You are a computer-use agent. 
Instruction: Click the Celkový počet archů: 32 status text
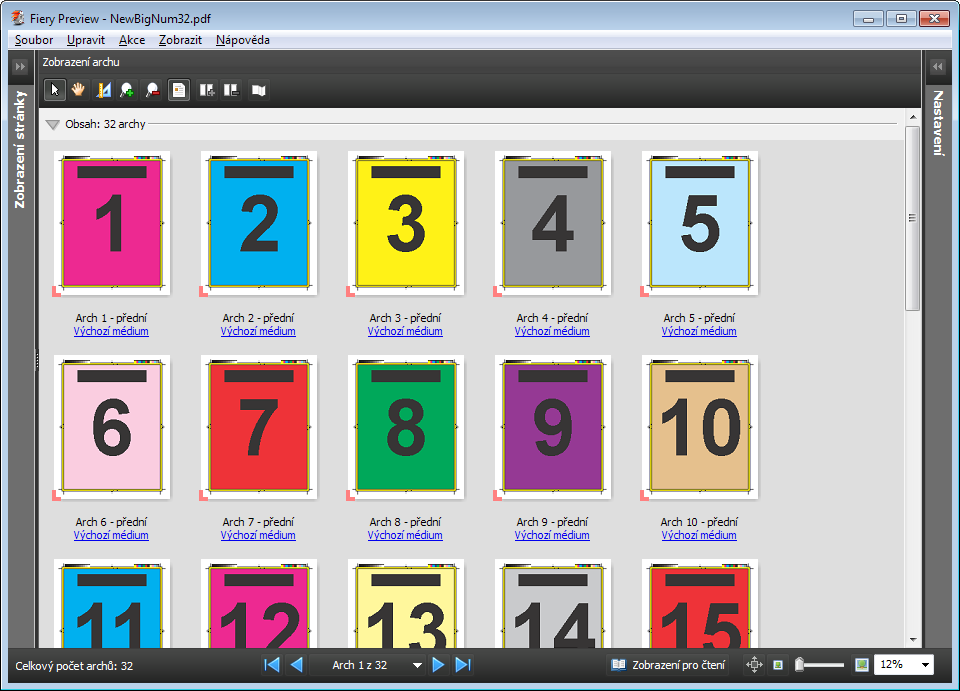pos(74,666)
